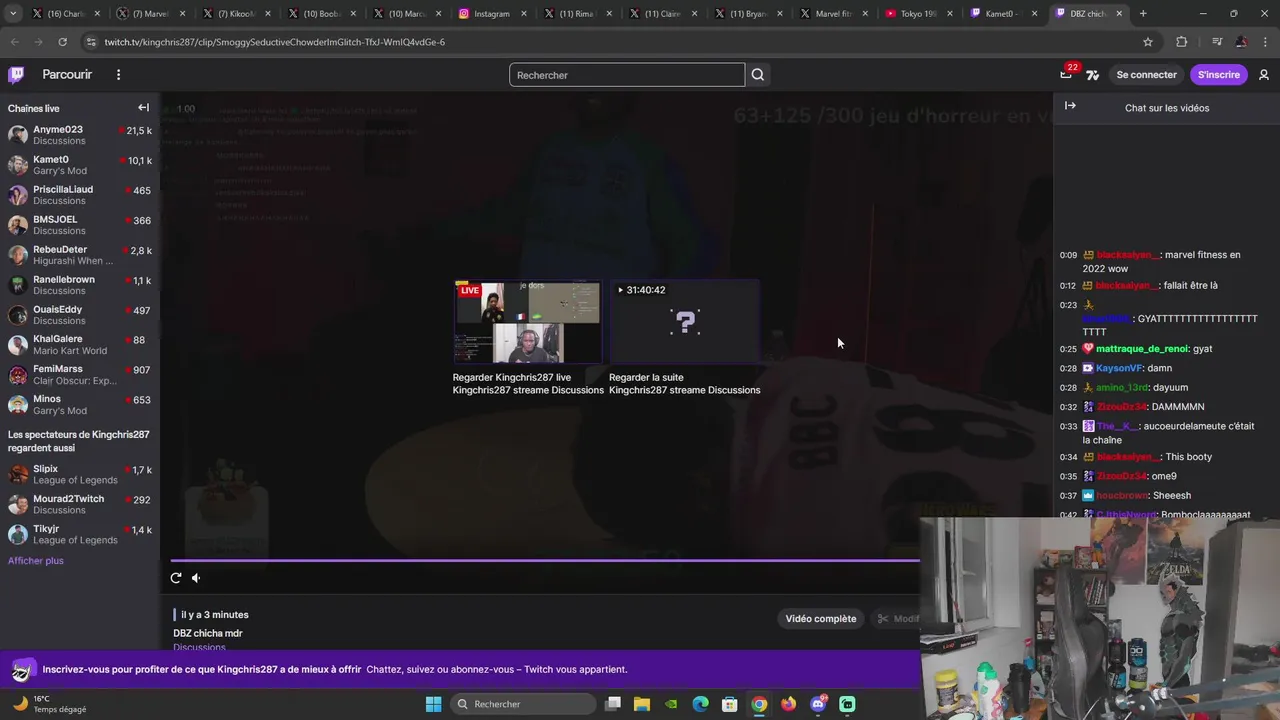Open Kamet0 channel in sidebar

pos(80,165)
